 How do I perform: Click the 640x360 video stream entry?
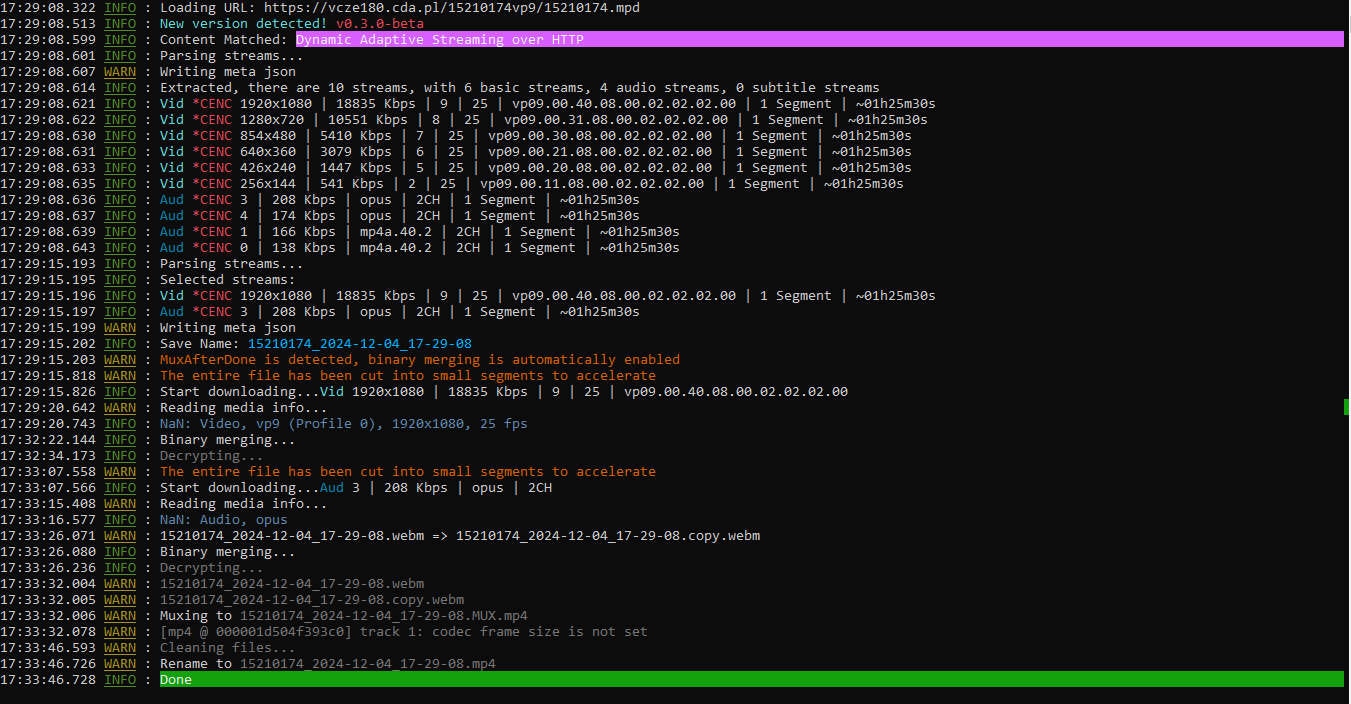[536, 152]
